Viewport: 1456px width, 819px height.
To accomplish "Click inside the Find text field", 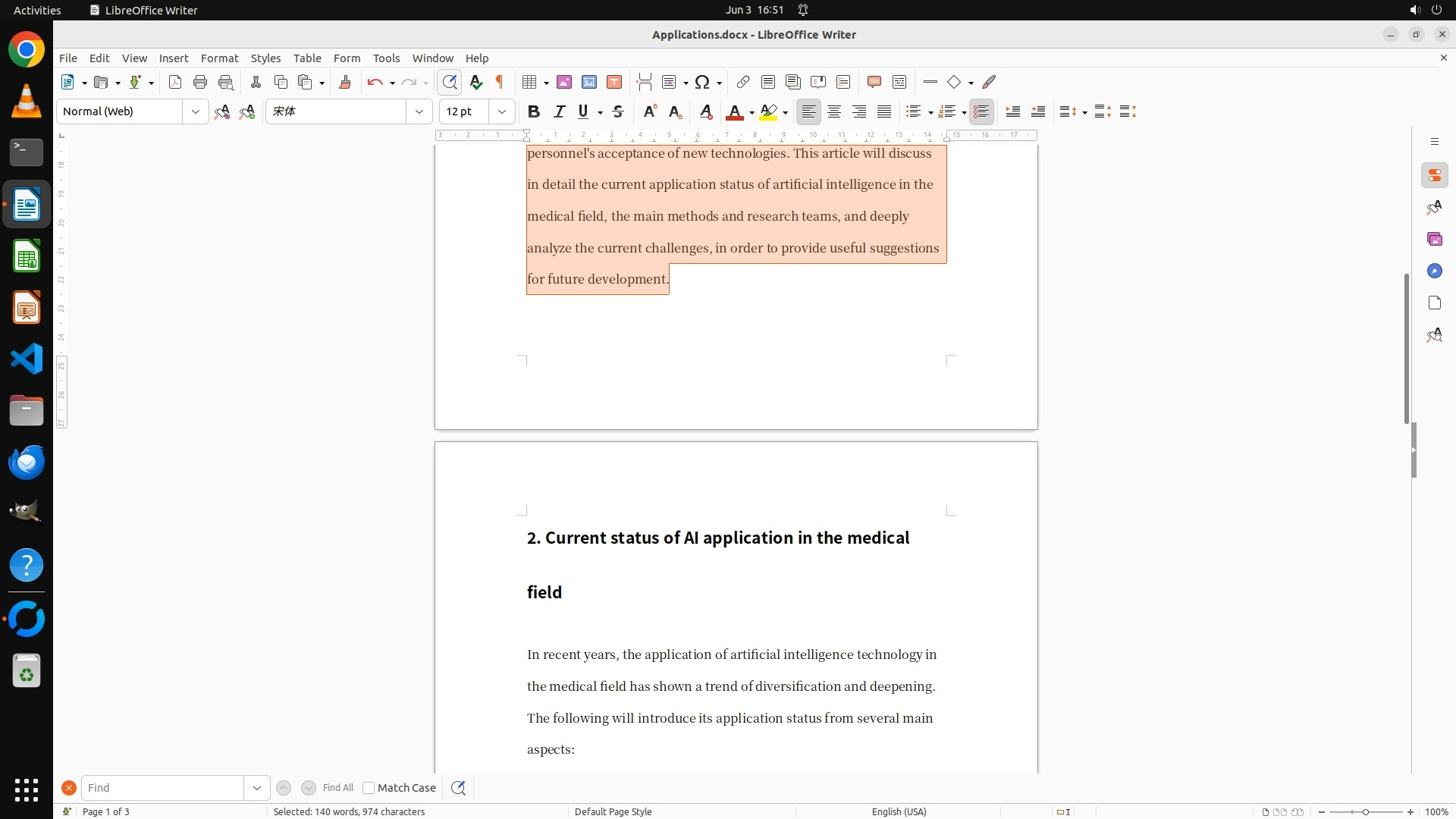I will point(162,788).
